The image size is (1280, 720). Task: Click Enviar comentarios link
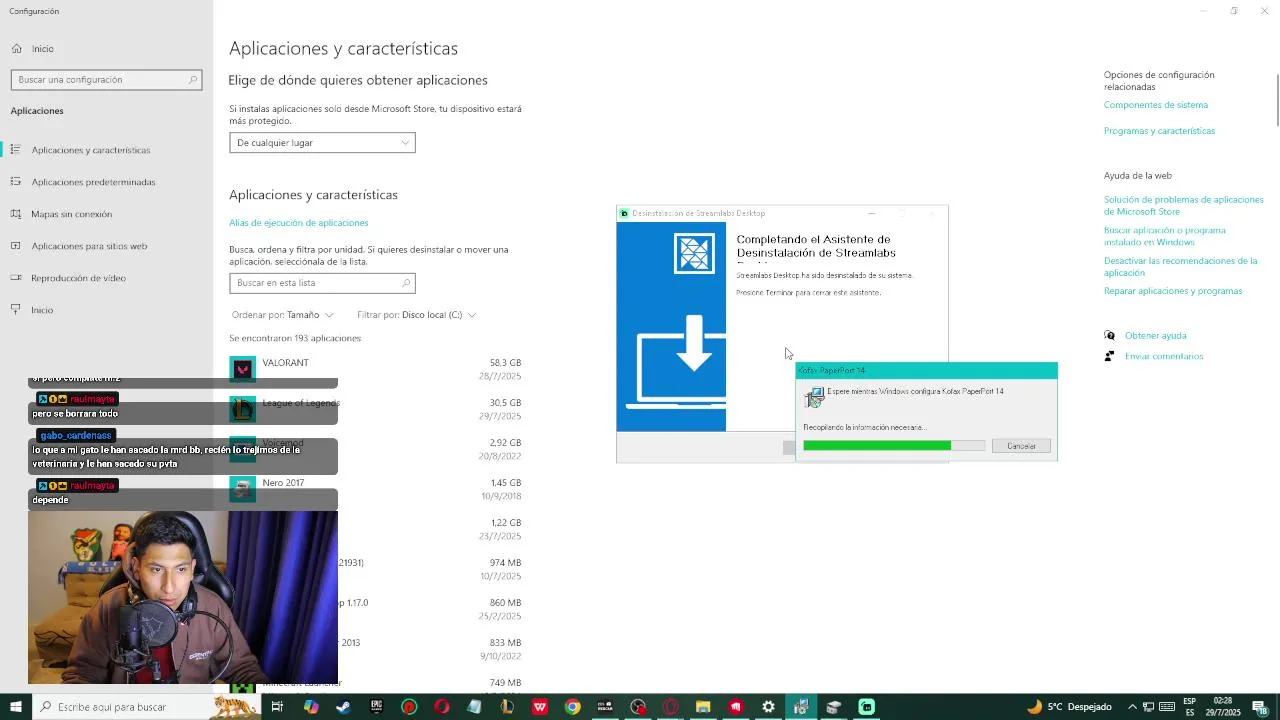1163,356
